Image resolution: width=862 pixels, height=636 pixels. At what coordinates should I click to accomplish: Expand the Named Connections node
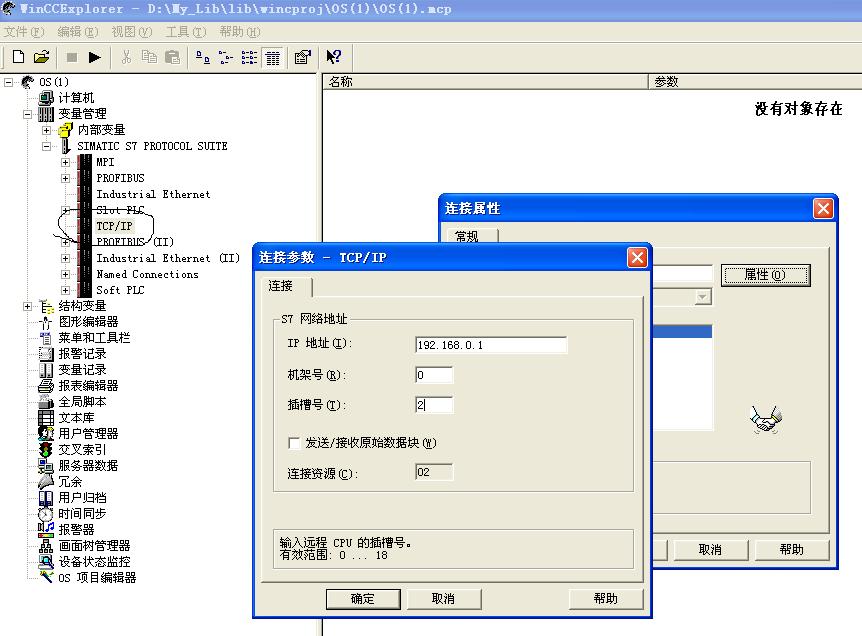click(65, 274)
